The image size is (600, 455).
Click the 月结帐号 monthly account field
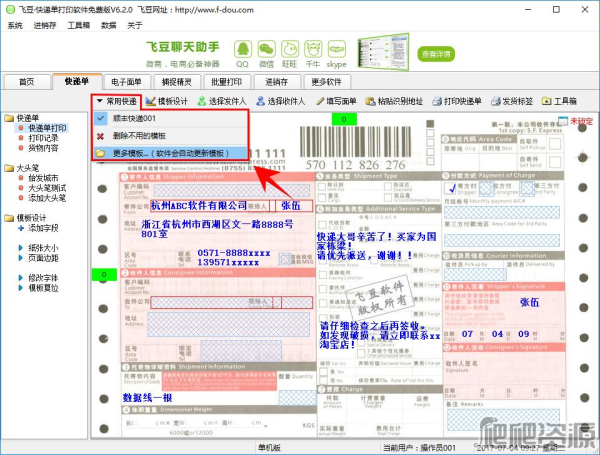tap(502, 212)
